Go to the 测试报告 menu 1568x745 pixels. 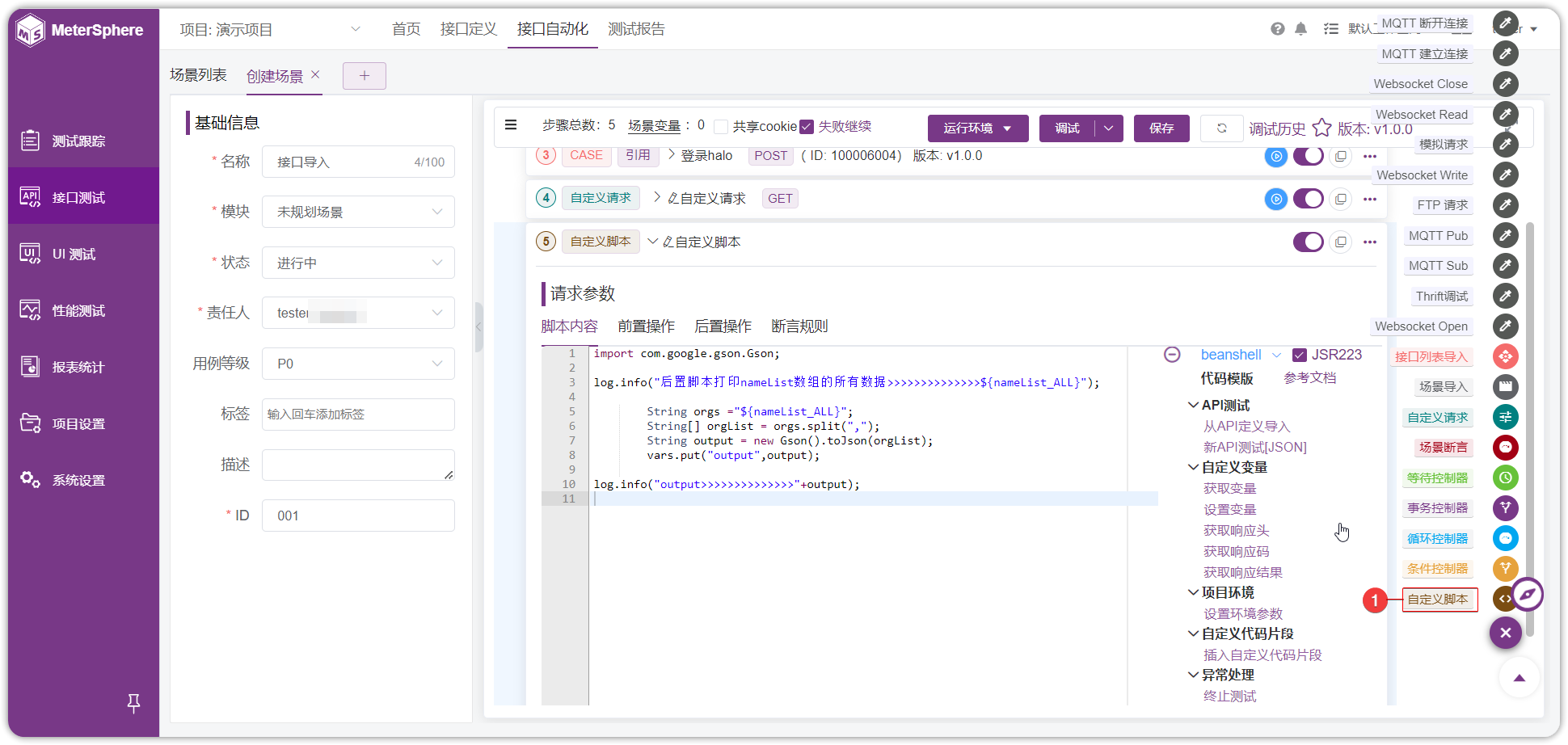click(x=636, y=29)
